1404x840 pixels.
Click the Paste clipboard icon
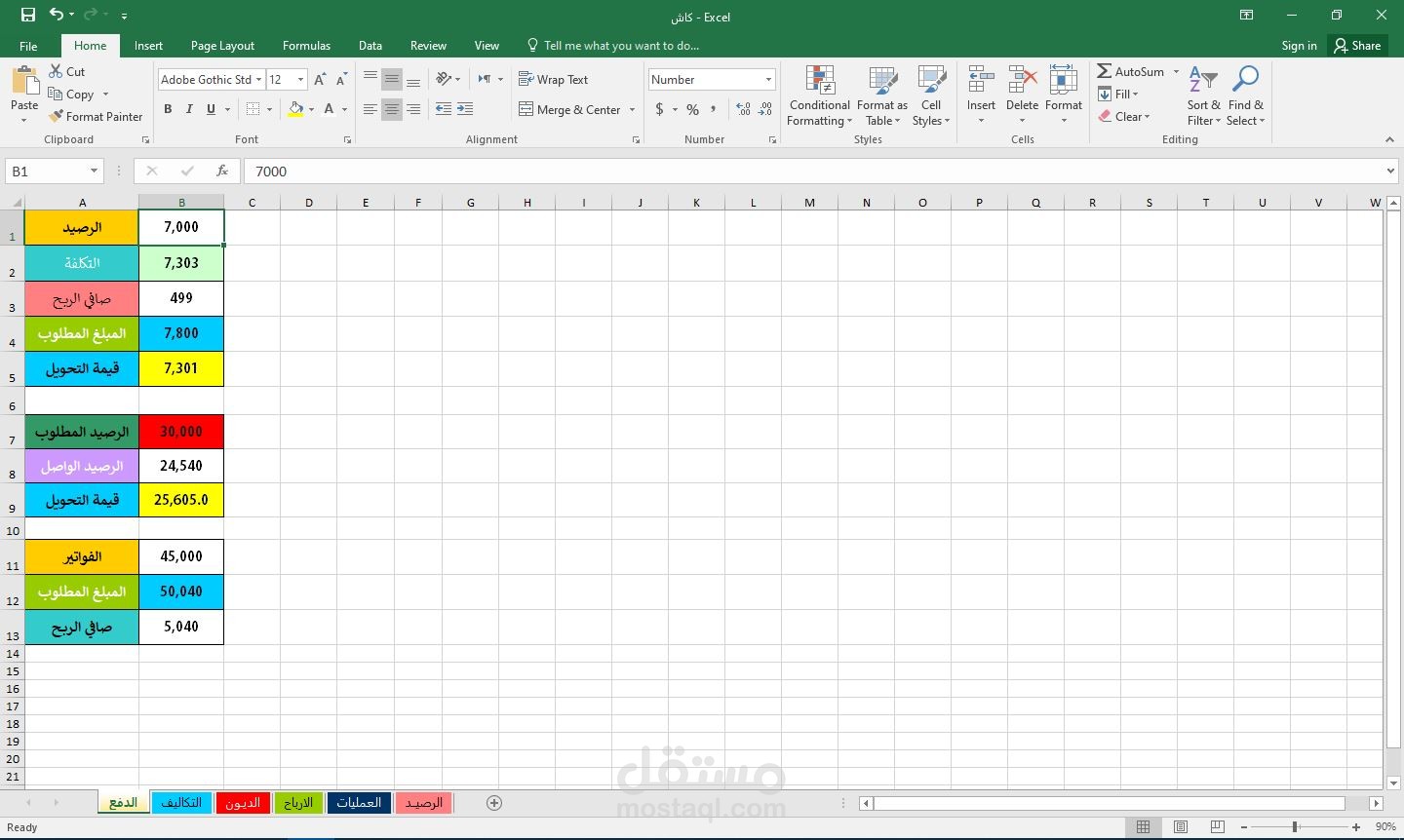[x=24, y=82]
